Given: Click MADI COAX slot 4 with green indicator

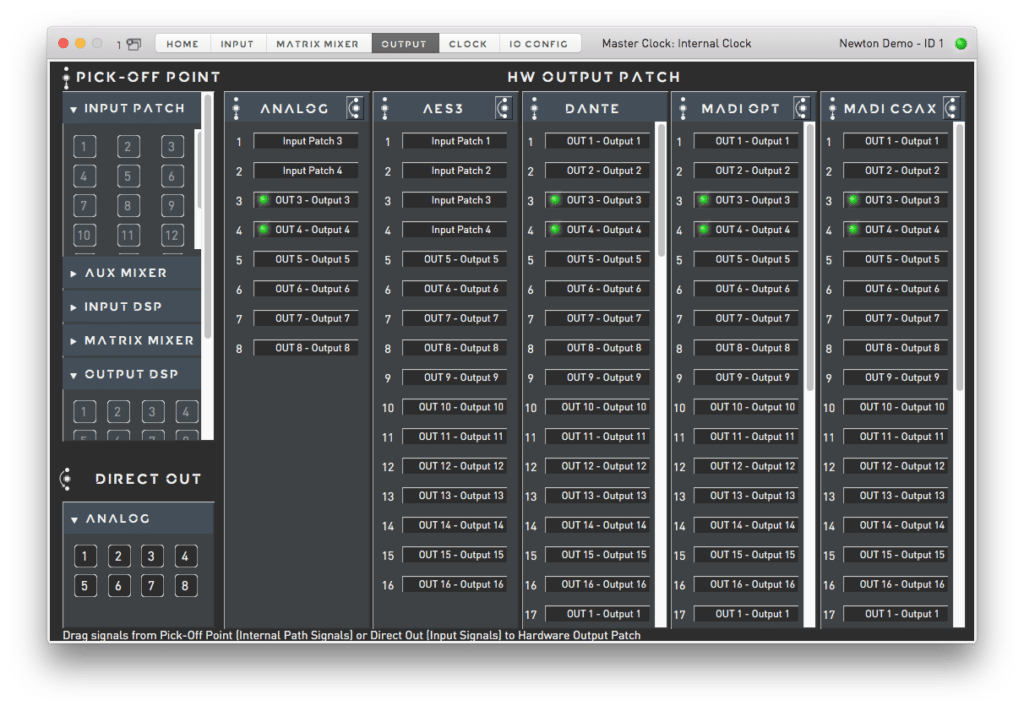Looking at the screenshot, I should (x=894, y=230).
